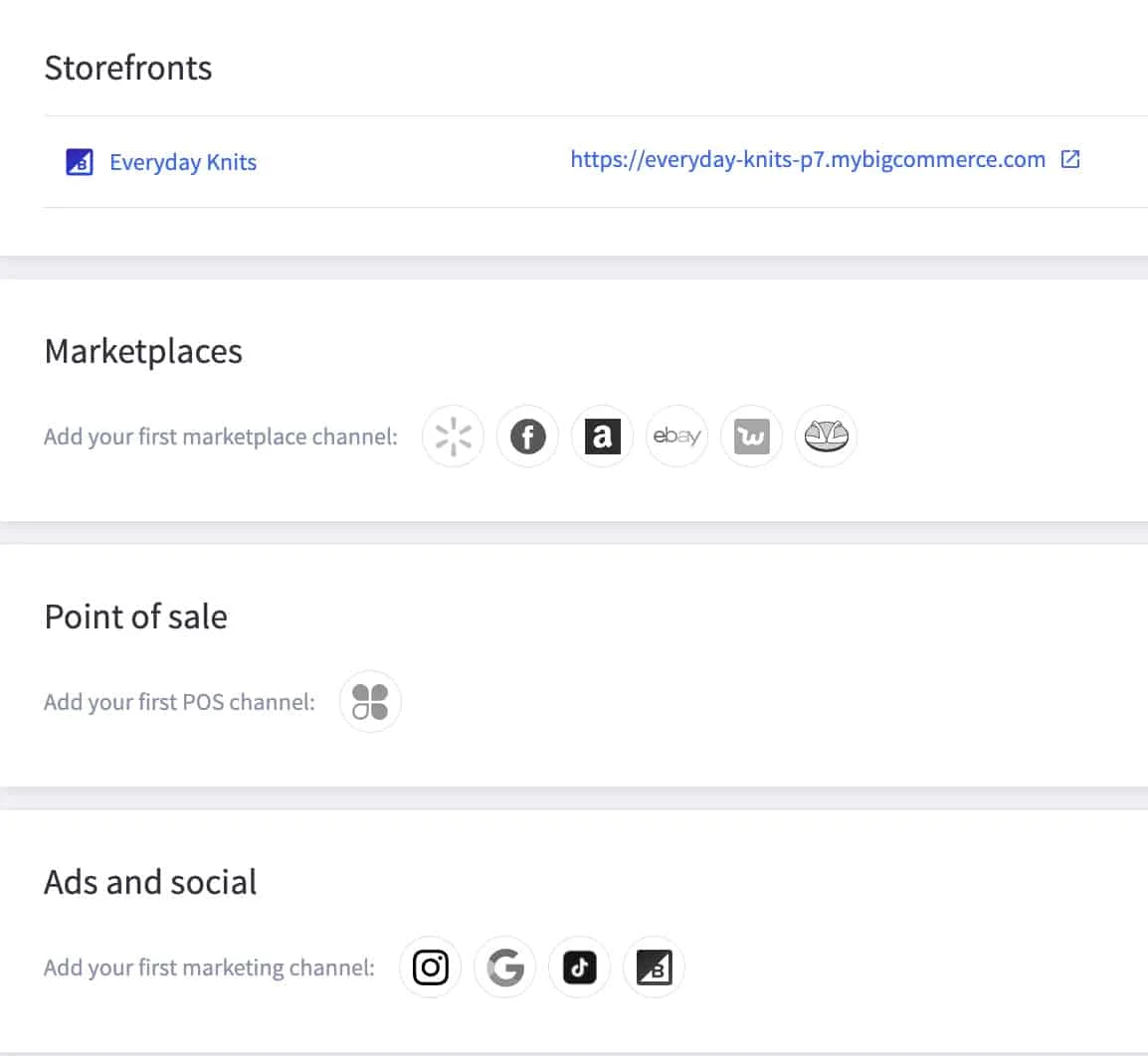
Task: Click the Storefronts section heading
Action: click(128, 68)
